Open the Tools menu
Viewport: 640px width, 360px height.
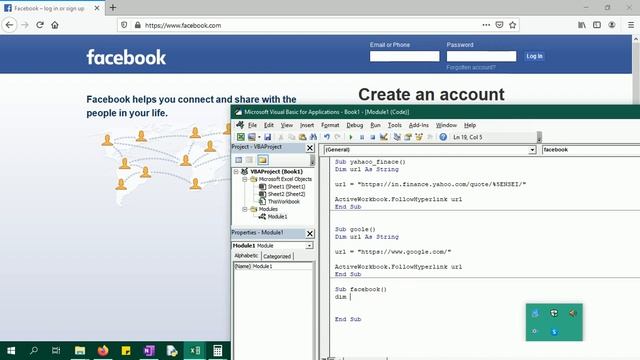[x=394, y=125]
